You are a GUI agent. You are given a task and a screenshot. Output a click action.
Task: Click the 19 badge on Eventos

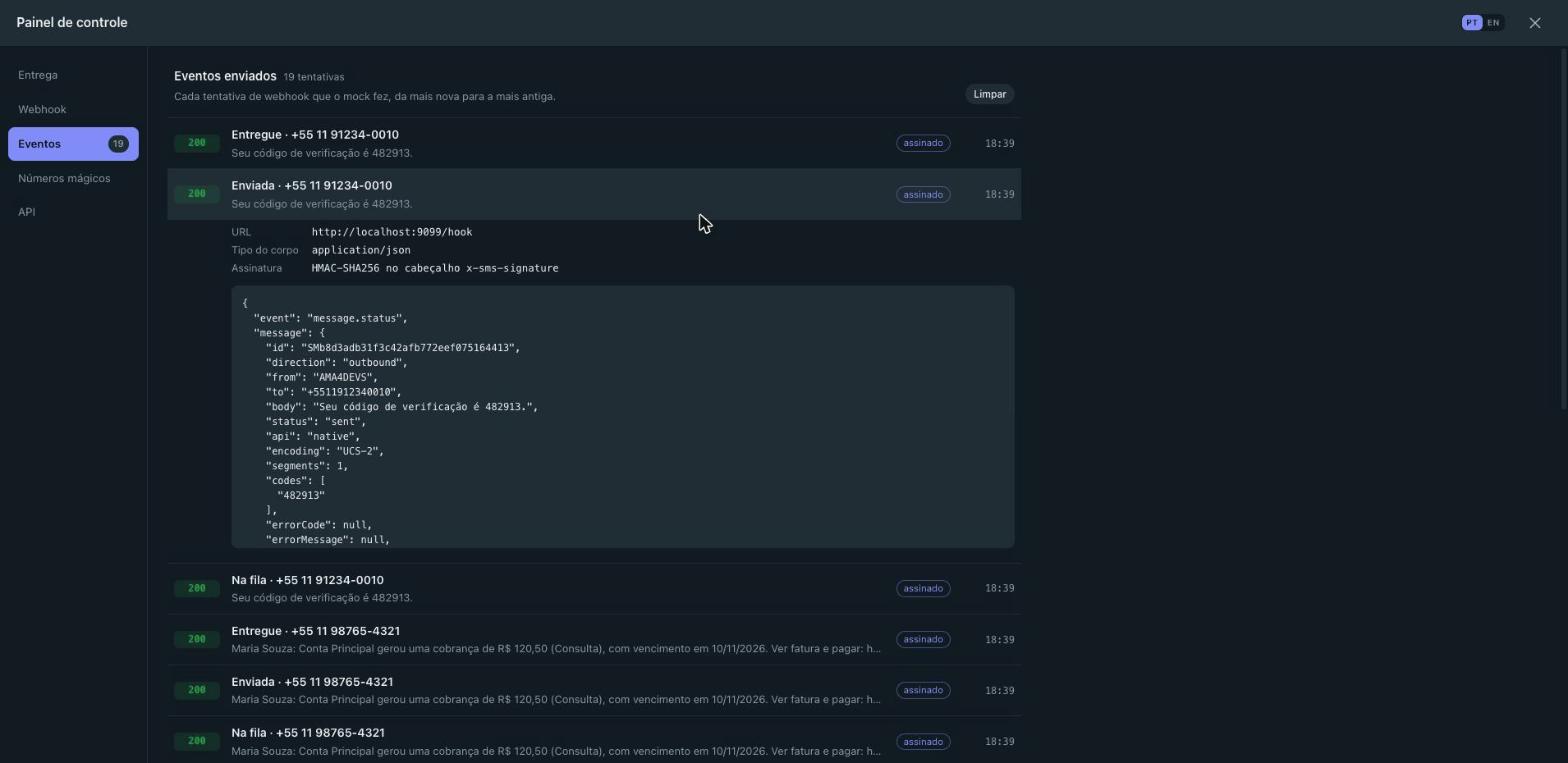(118, 144)
